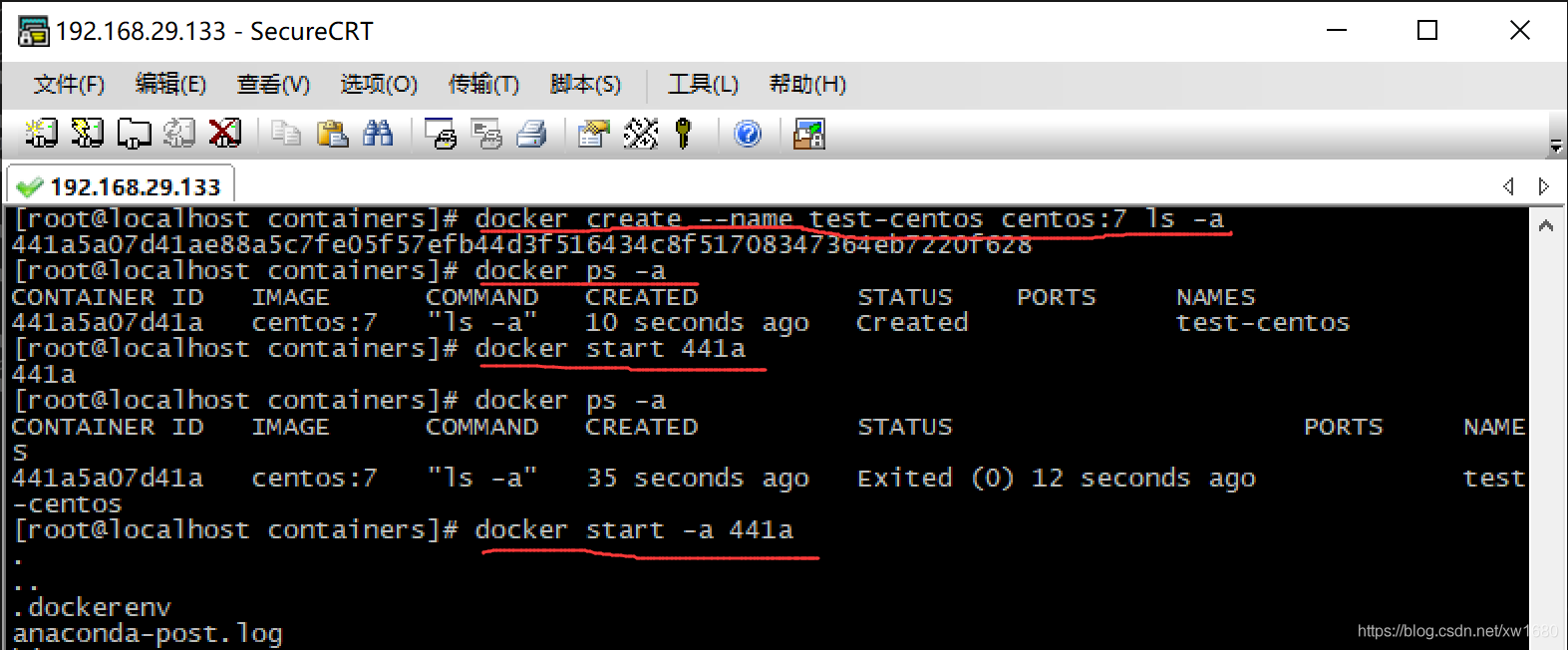
Task: Click the Connect session toolbar icon
Action: [41, 134]
